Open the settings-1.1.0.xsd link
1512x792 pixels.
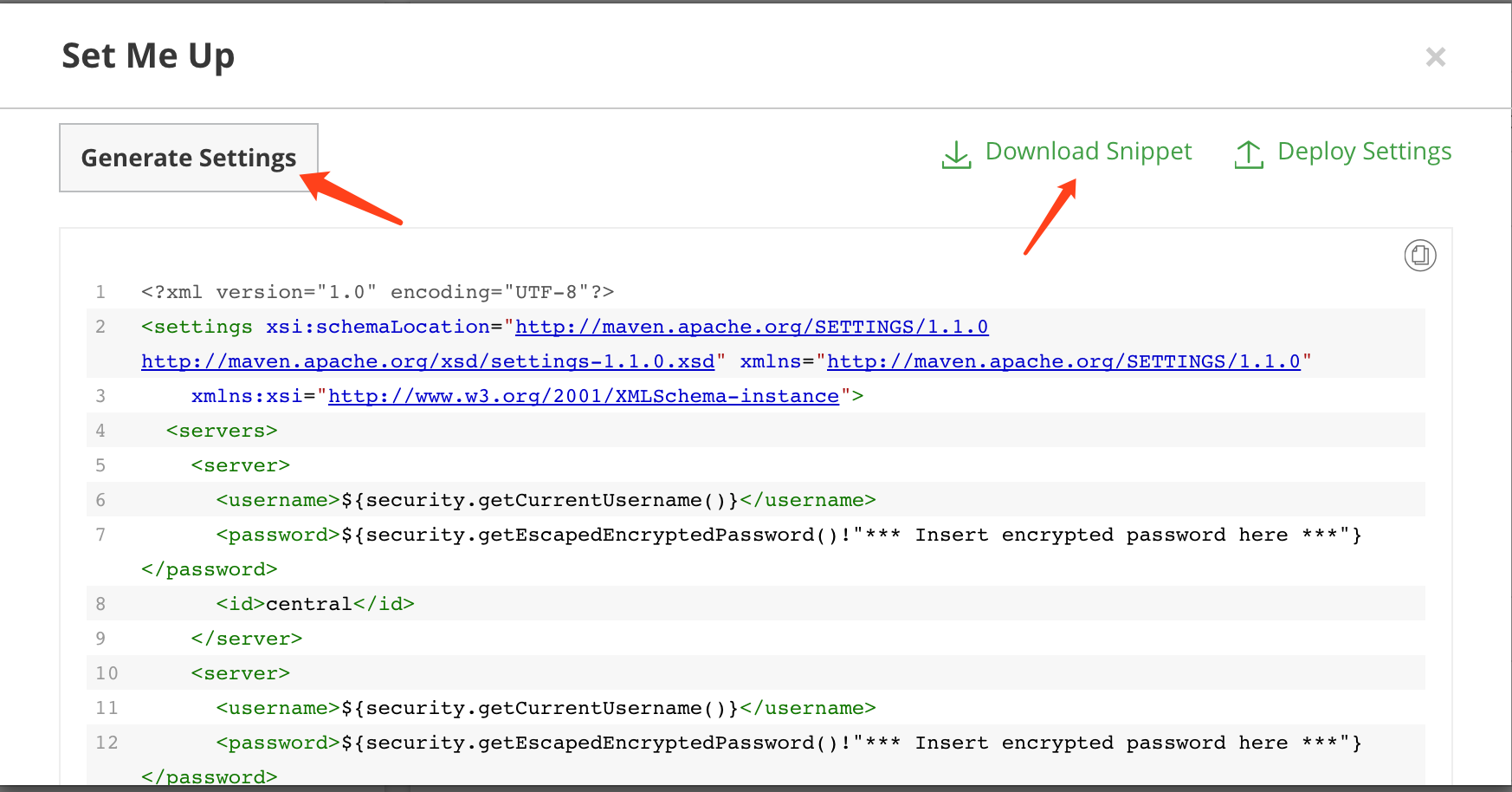(428, 361)
